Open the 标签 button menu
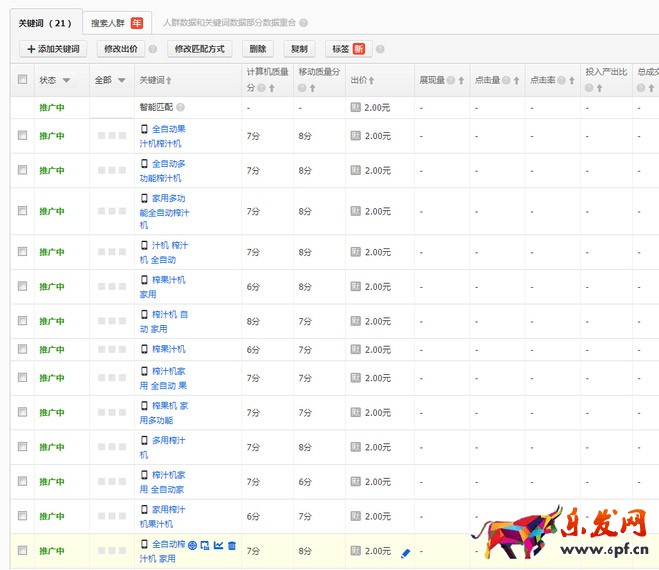 click(348, 49)
